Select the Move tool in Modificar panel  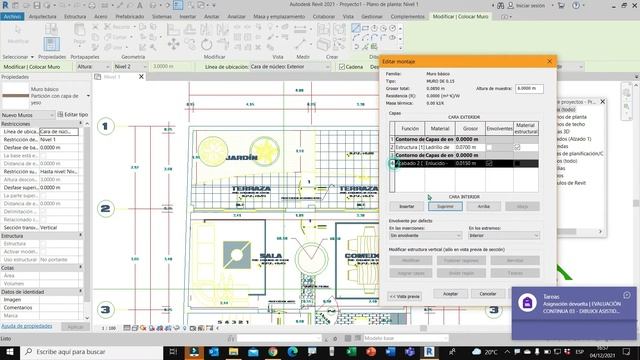click(x=173, y=44)
